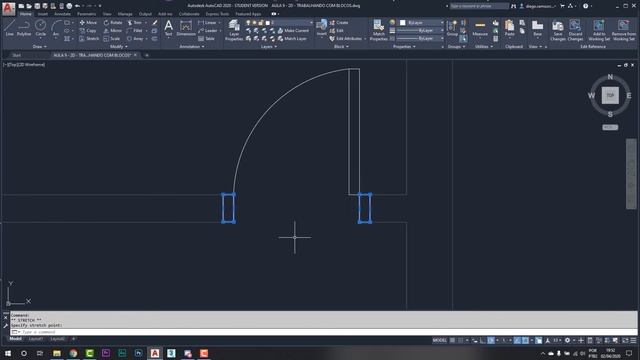Viewport: 640px width, 360px height.
Task: Activate the Scale command
Action: [112, 38]
